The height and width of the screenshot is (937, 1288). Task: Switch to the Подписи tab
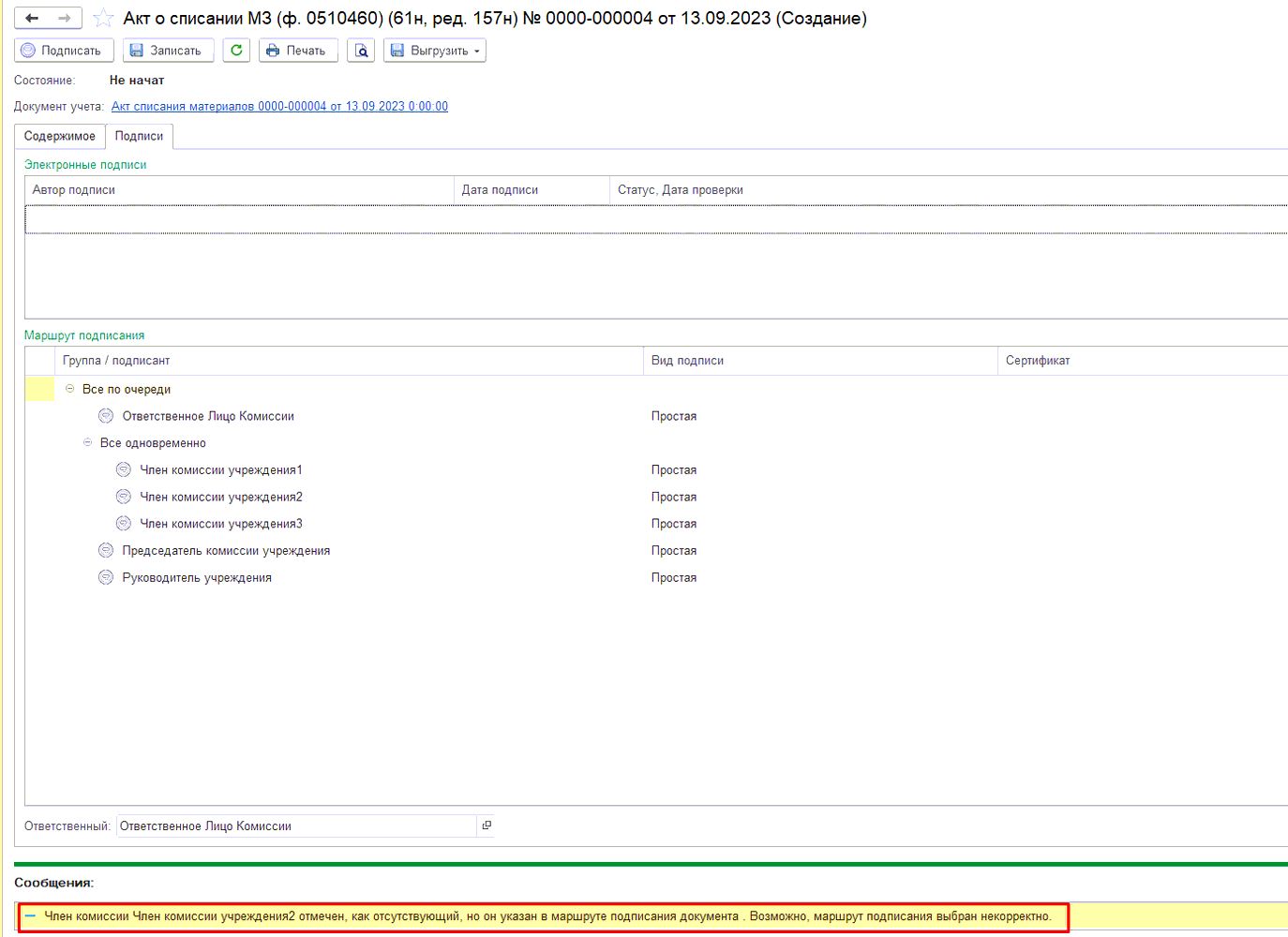pos(139,137)
